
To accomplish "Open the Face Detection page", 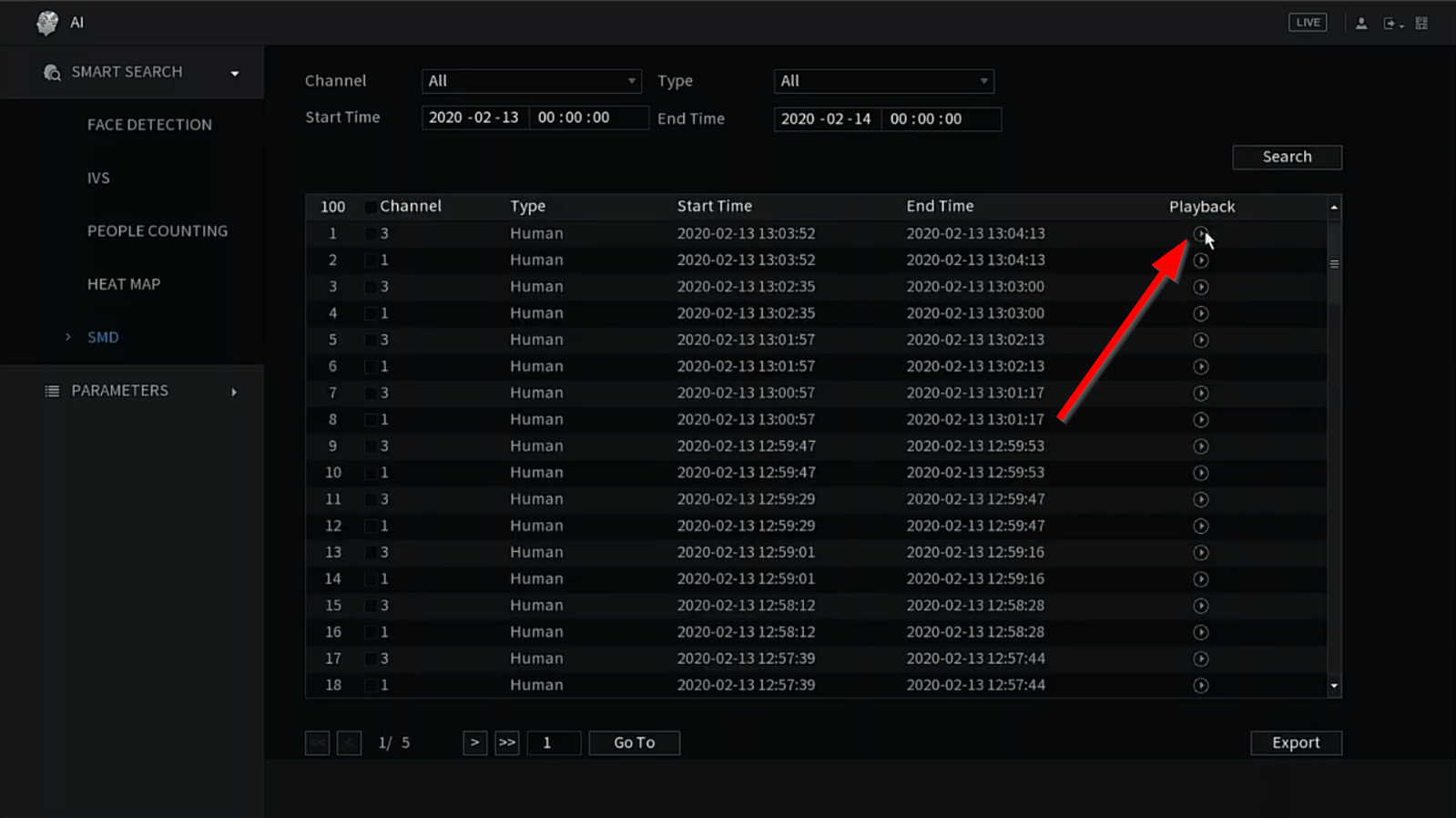I will (149, 125).
